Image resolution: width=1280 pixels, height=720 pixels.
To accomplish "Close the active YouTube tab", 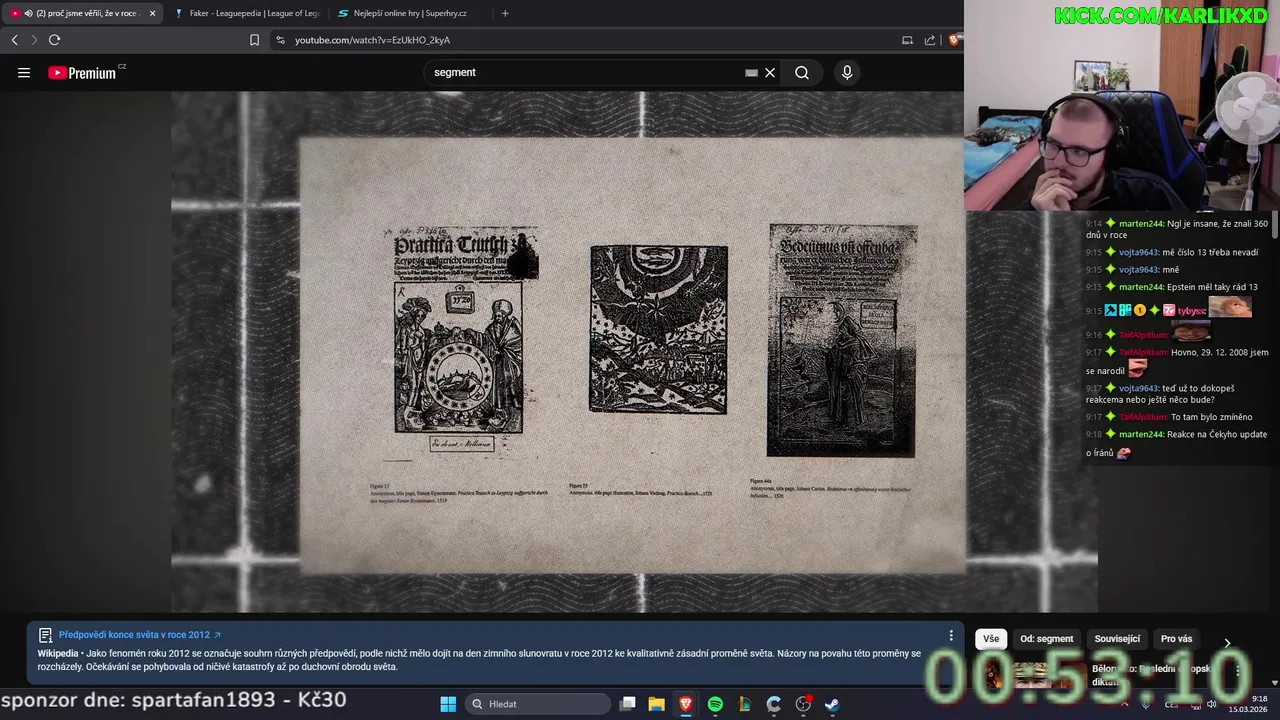I will pyautogui.click(x=152, y=13).
